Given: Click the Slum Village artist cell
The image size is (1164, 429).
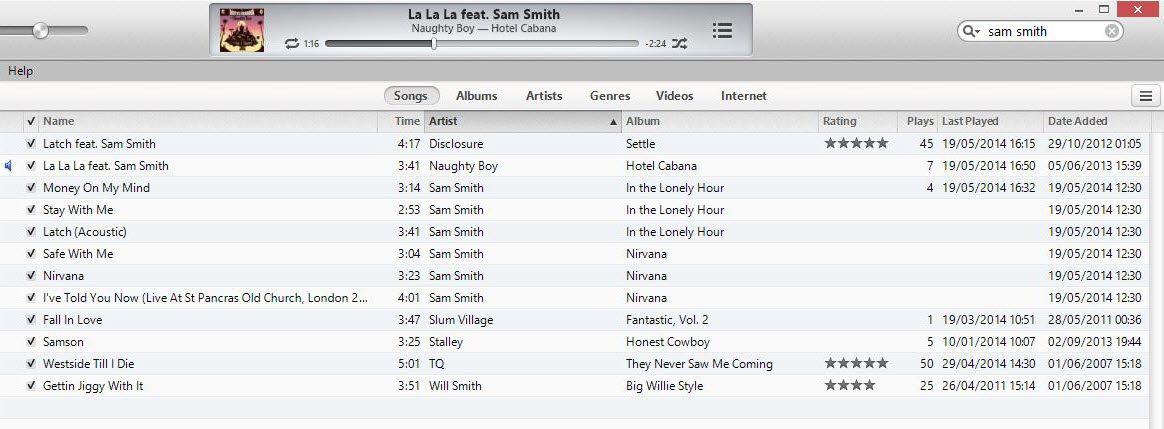Looking at the screenshot, I should coord(461,320).
